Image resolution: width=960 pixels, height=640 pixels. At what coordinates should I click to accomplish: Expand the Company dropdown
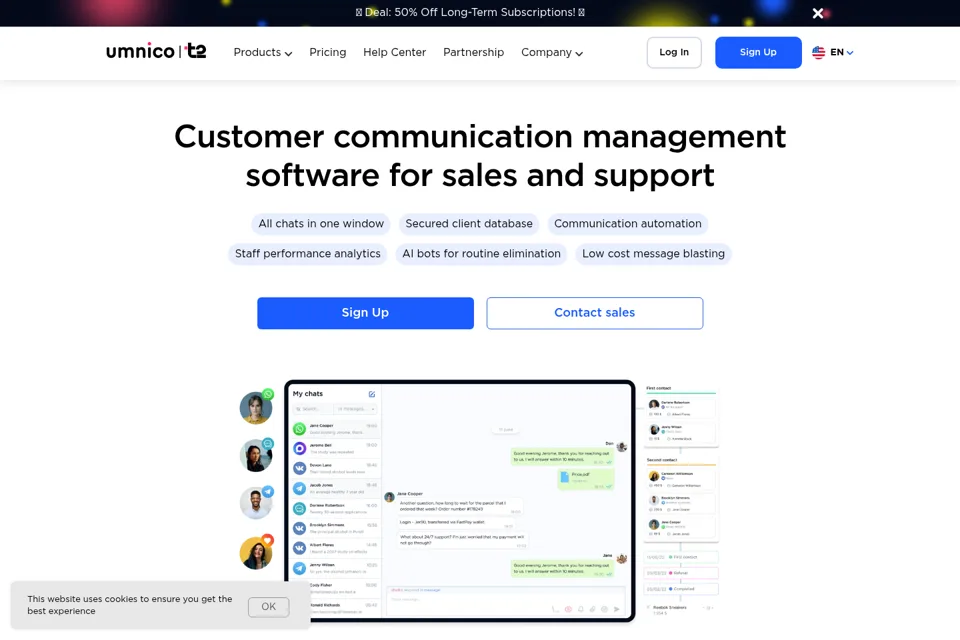point(552,53)
